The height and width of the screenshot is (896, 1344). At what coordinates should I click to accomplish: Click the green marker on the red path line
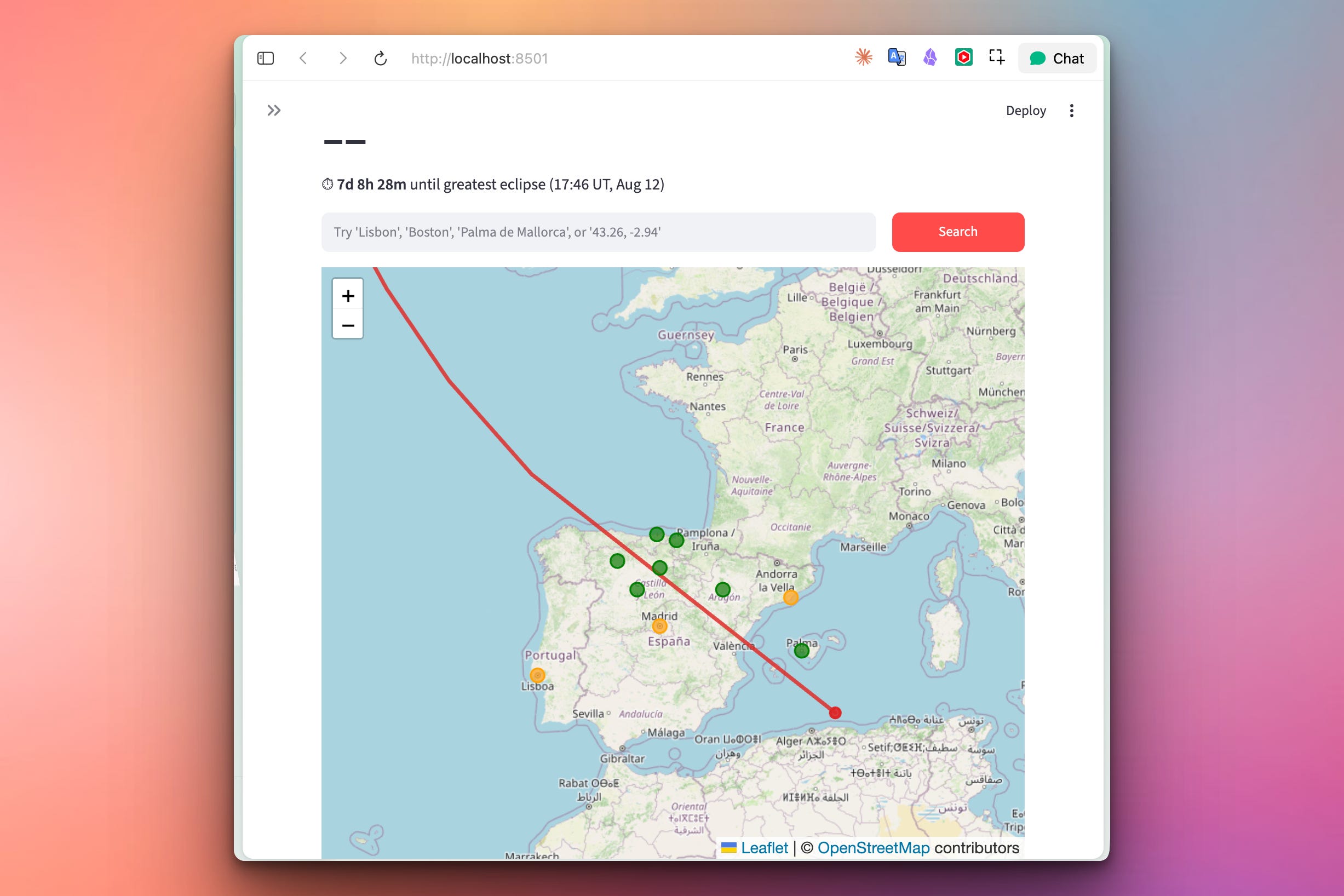(659, 567)
